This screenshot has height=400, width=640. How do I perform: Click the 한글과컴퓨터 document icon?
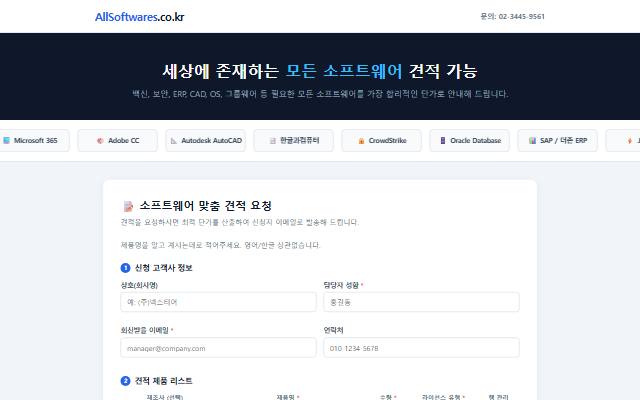273,140
